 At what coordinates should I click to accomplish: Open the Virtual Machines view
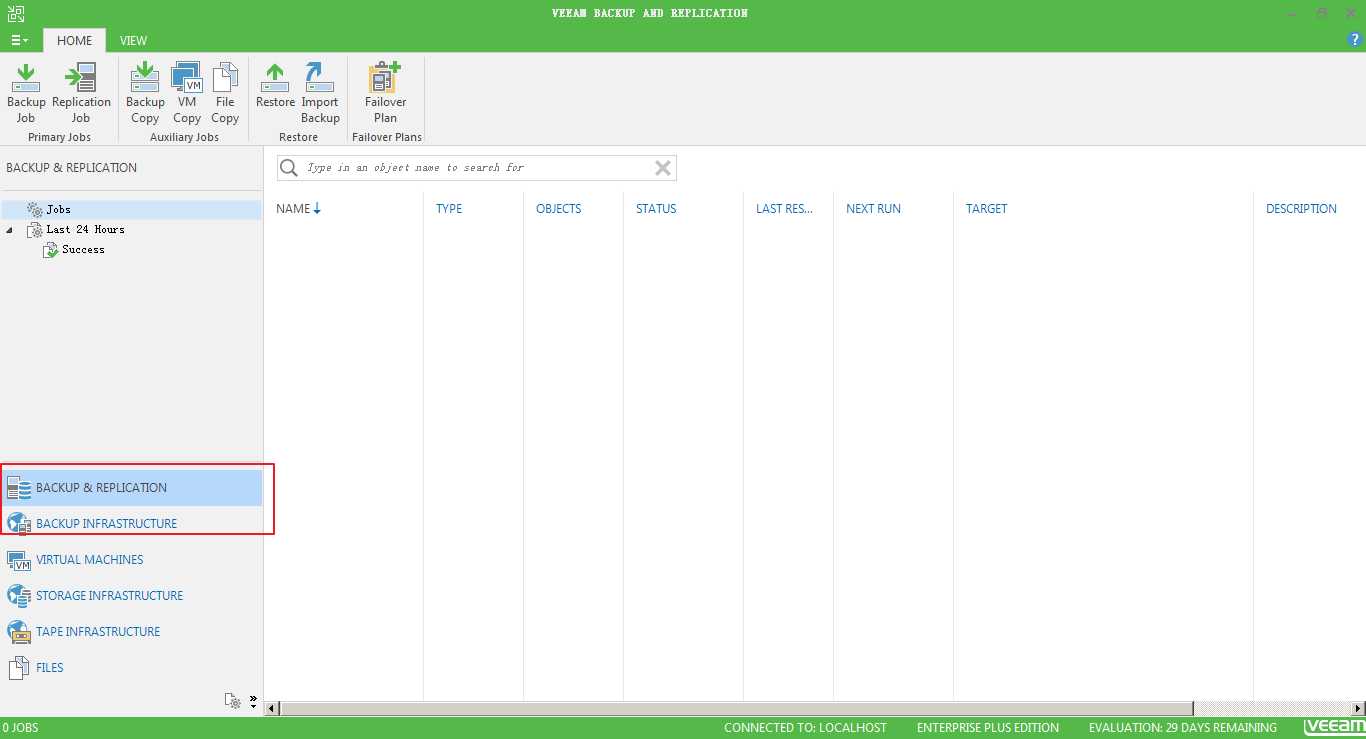[132, 560]
